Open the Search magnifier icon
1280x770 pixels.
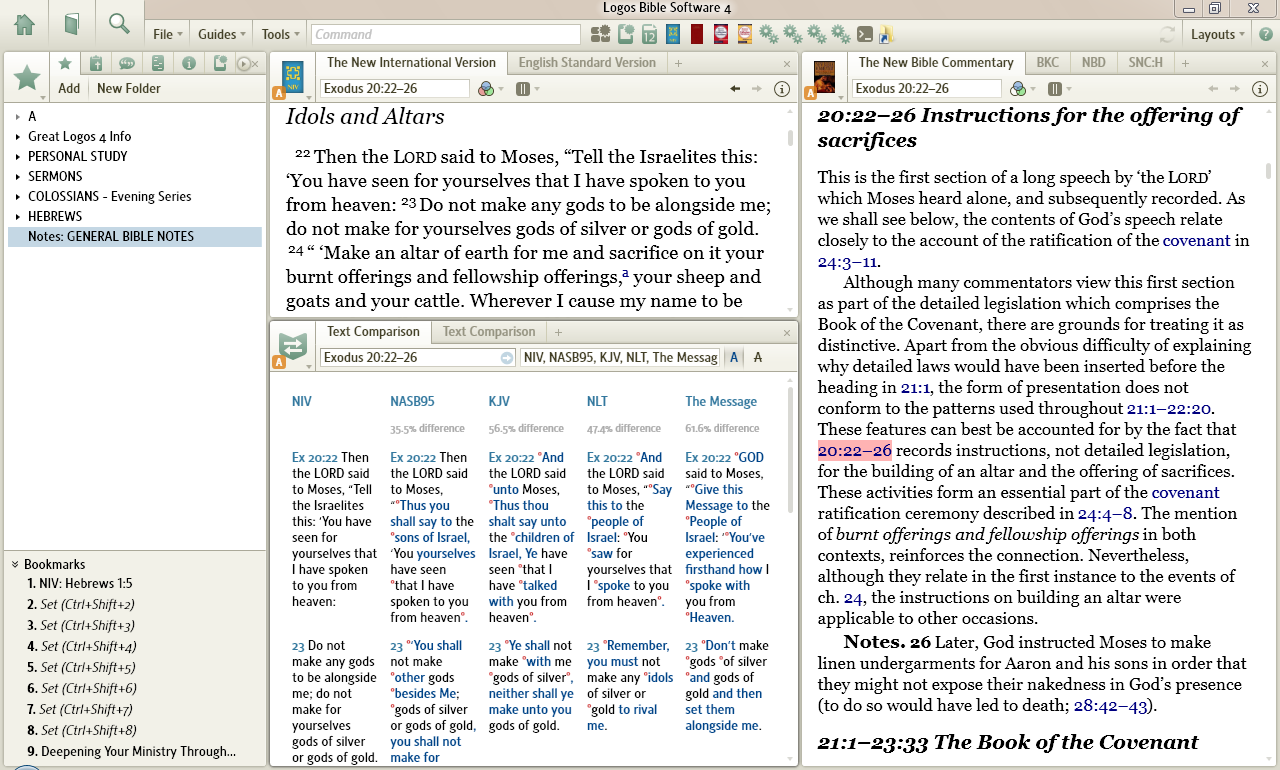(x=120, y=24)
